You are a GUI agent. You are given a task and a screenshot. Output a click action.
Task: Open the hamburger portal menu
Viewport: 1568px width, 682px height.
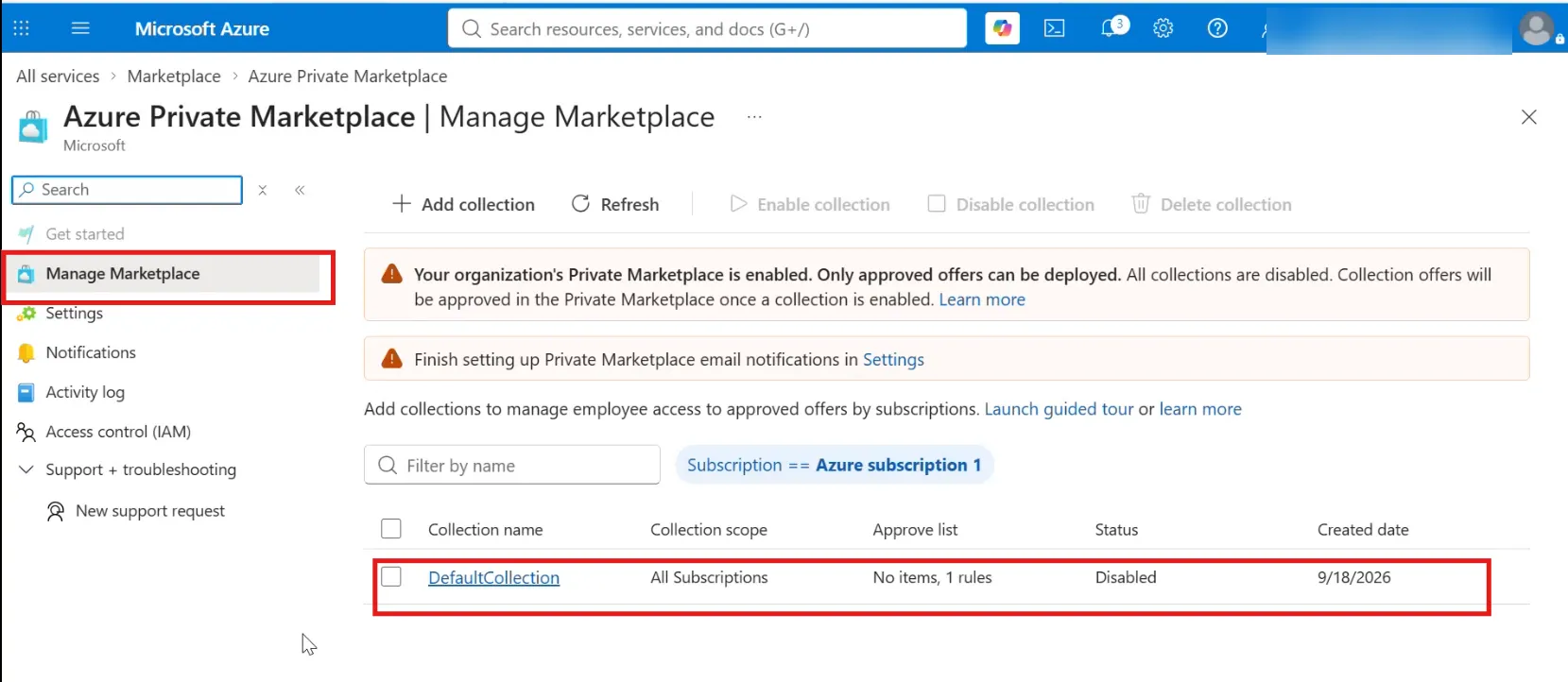[80, 28]
